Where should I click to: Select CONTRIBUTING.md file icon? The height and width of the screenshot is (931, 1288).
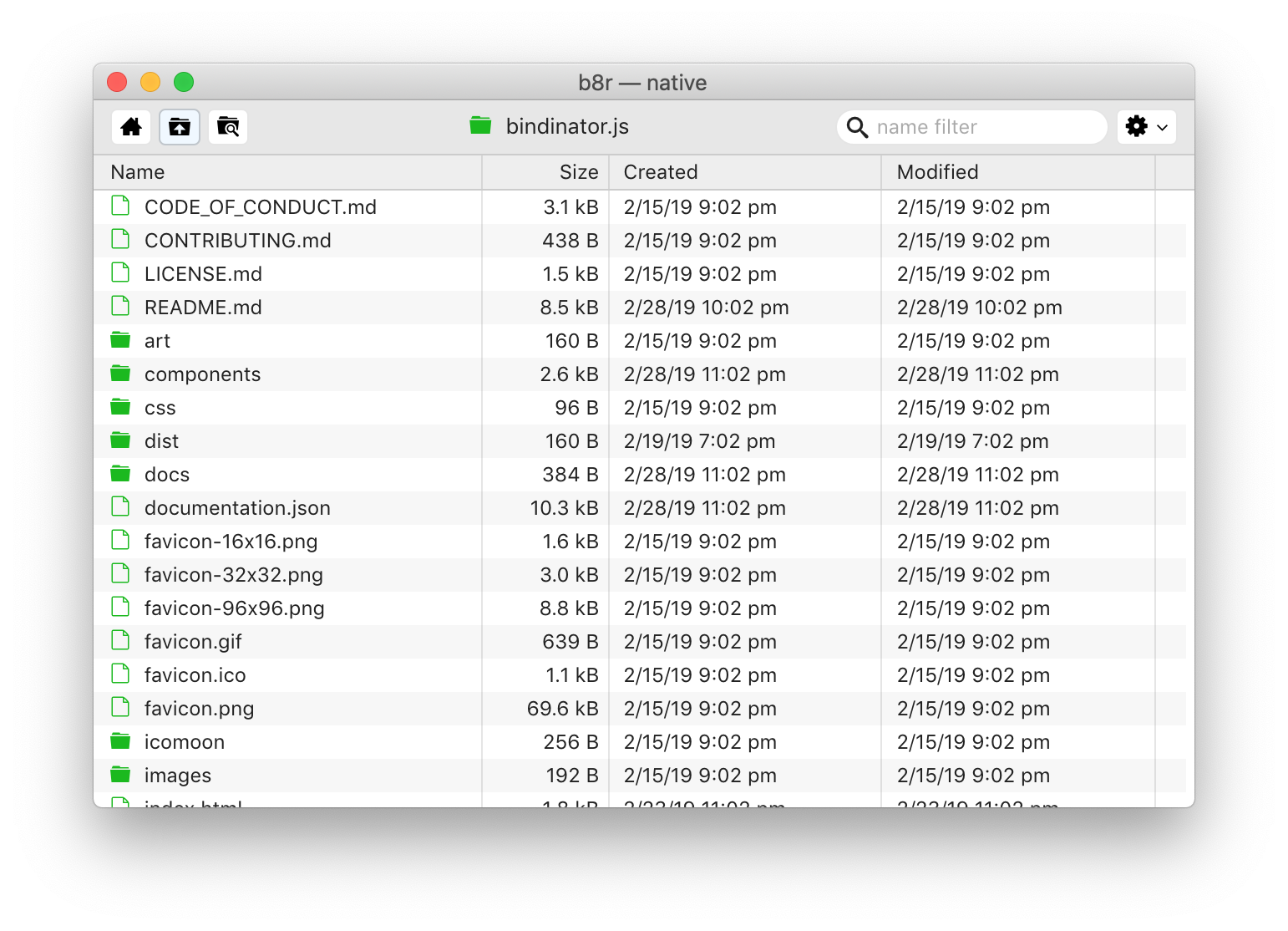(x=120, y=239)
